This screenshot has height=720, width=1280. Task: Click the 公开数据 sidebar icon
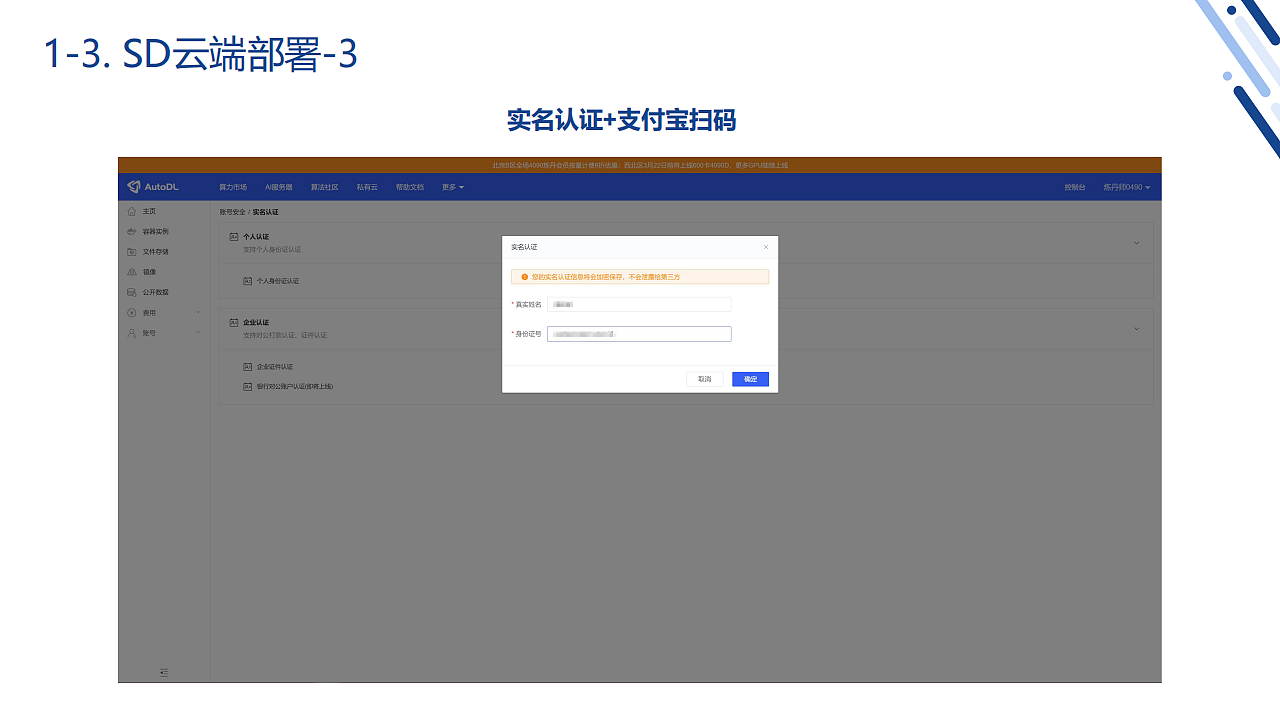(x=132, y=292)
